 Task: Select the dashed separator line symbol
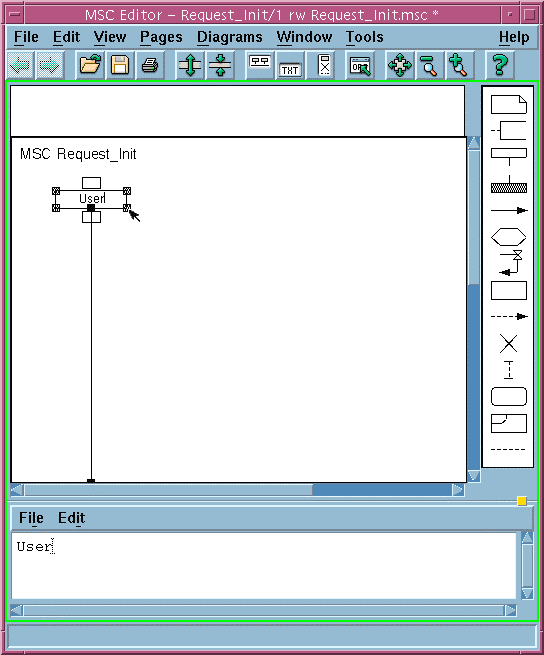click(x=508, y=449)
